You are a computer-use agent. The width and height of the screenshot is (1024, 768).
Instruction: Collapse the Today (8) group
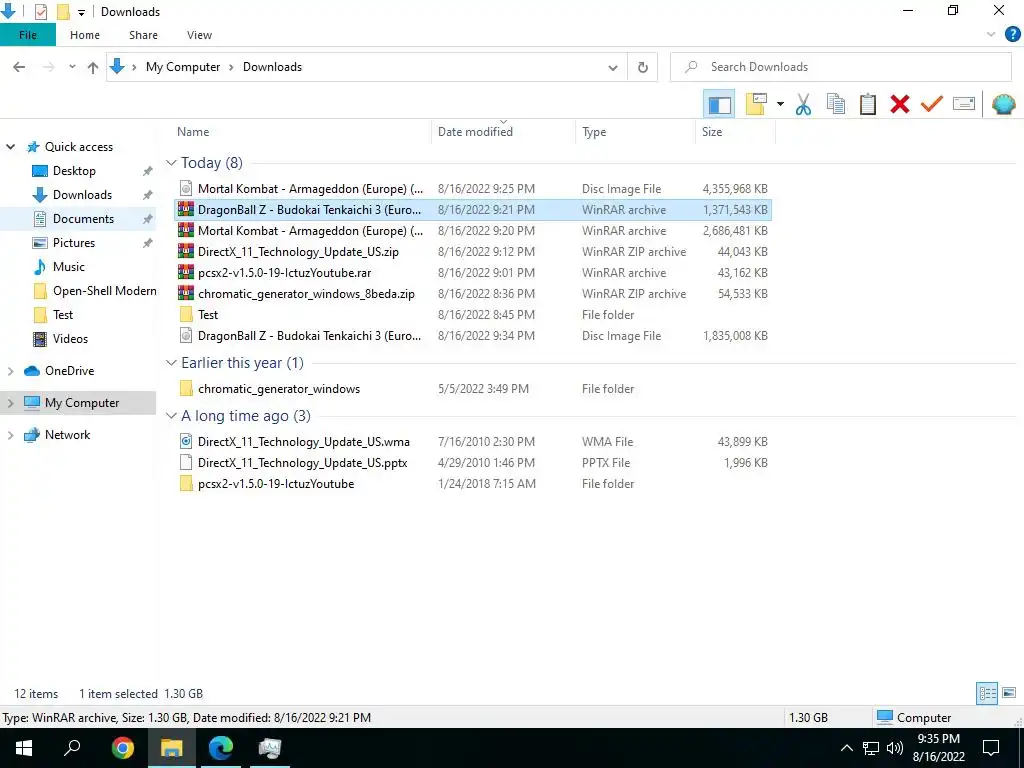point(171,163)
